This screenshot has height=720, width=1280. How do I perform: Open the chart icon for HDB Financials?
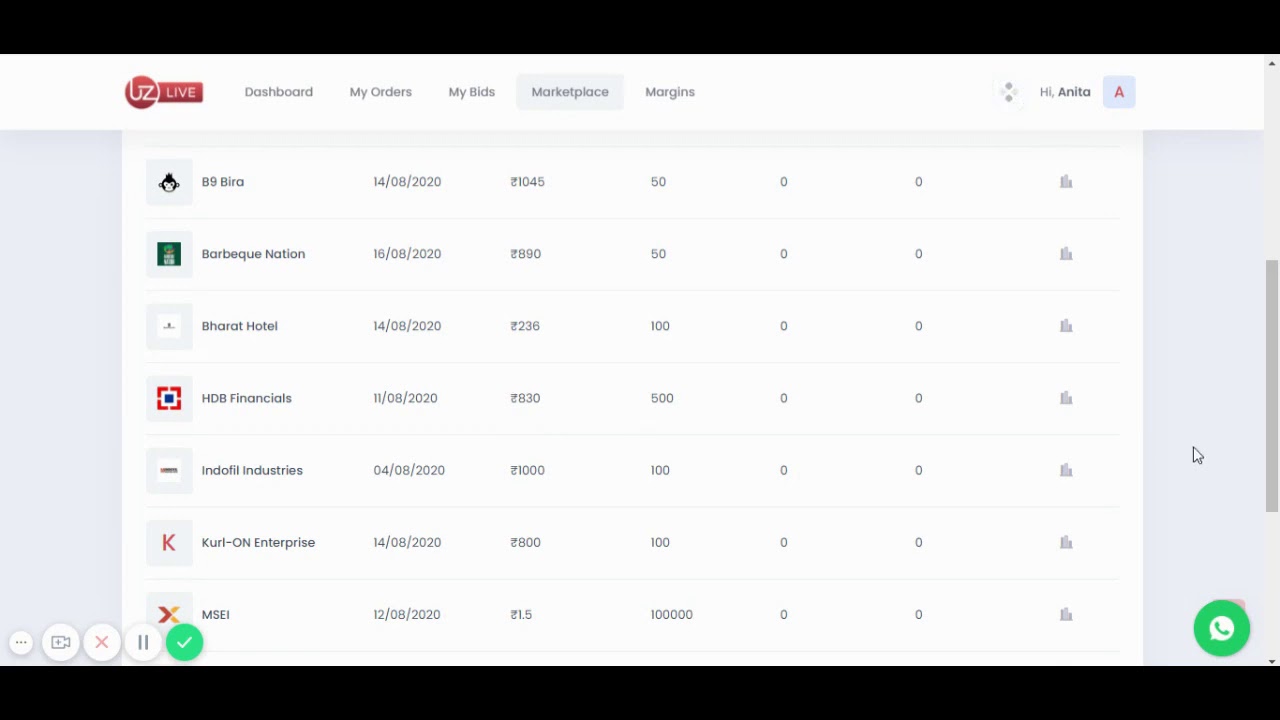click(1066, 398)
